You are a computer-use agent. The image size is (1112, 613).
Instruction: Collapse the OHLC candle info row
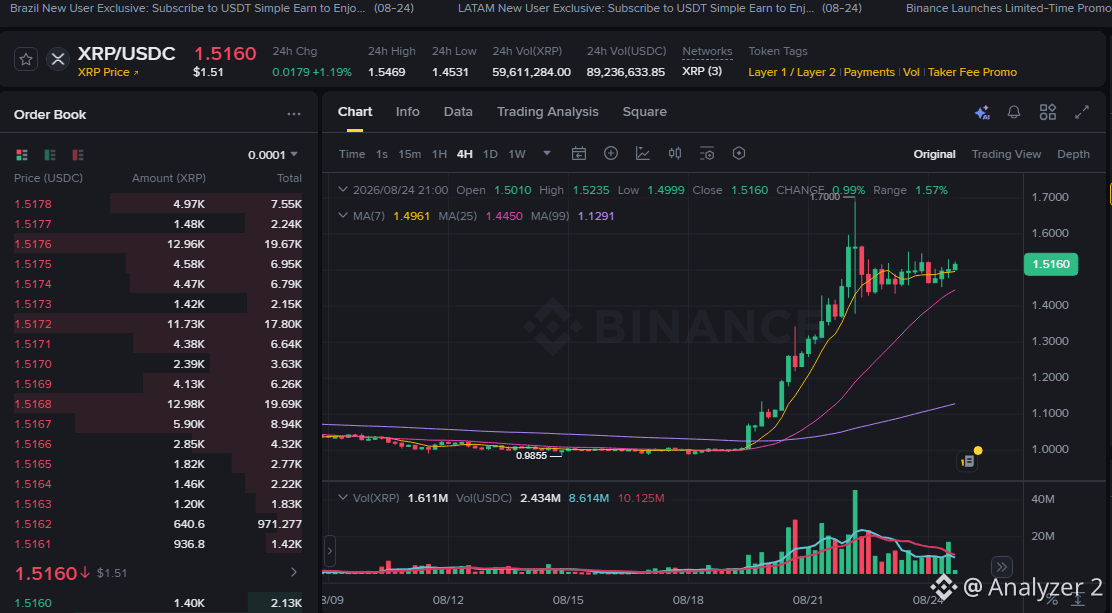pos(343,189)
